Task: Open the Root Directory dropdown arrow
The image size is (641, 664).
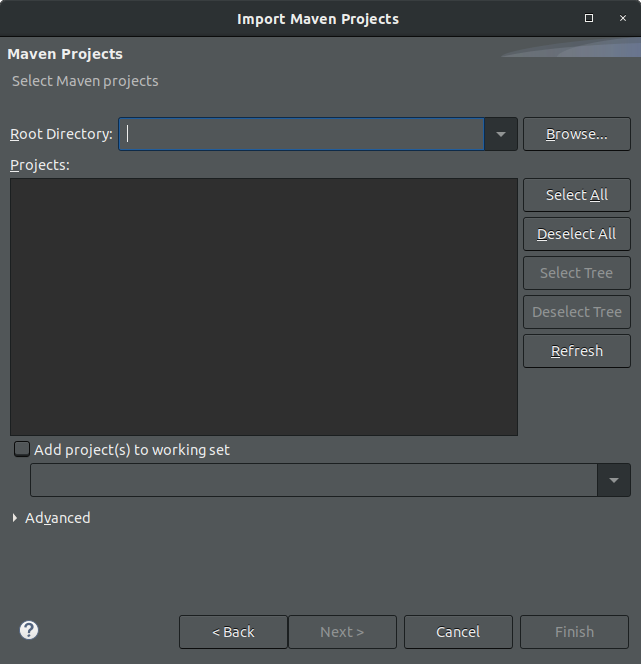Action: click(x=501, y=134)
